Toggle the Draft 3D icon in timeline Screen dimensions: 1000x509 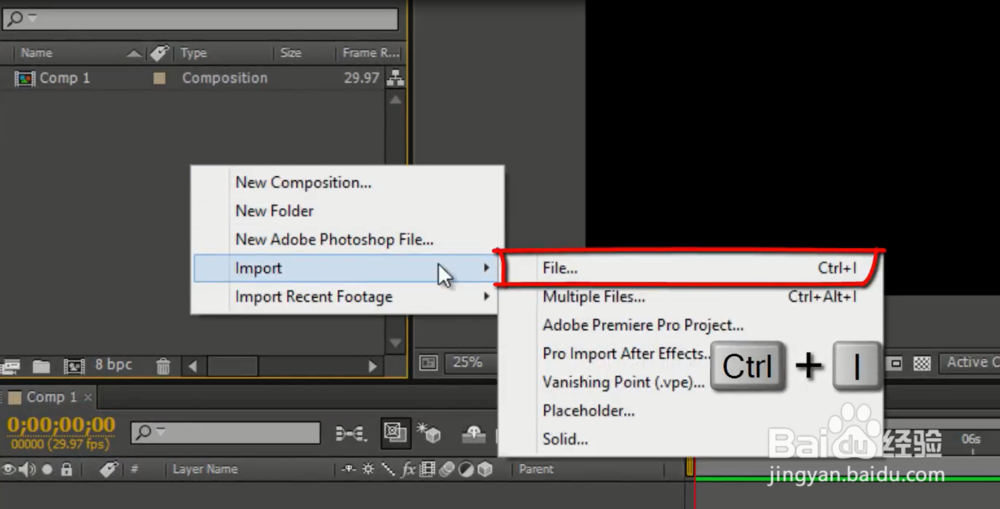429,432
